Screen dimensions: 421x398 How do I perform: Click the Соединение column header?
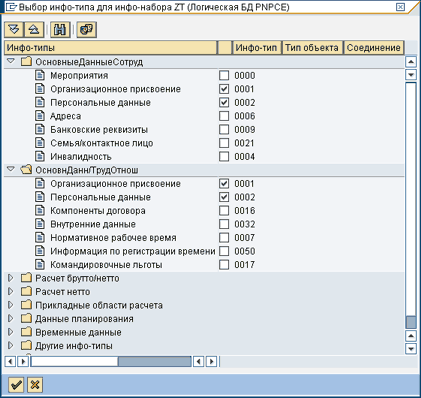tap(374, 48)
